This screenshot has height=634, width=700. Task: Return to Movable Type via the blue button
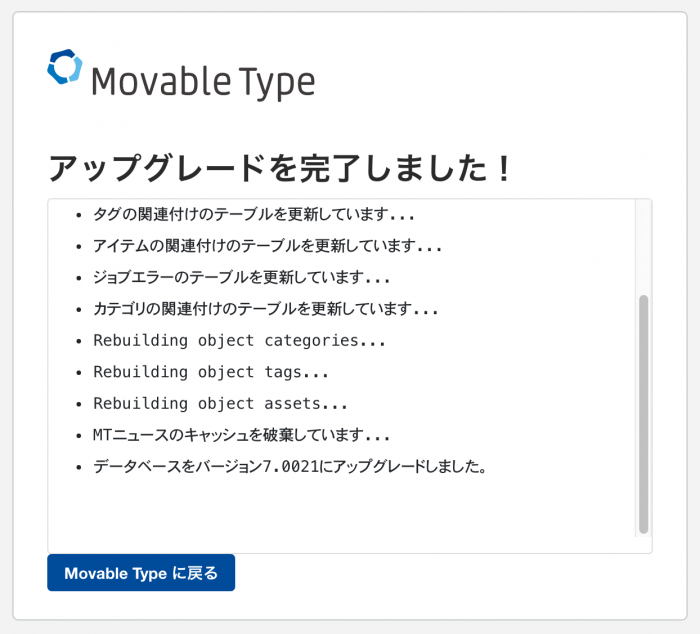(x=141, y=573)
